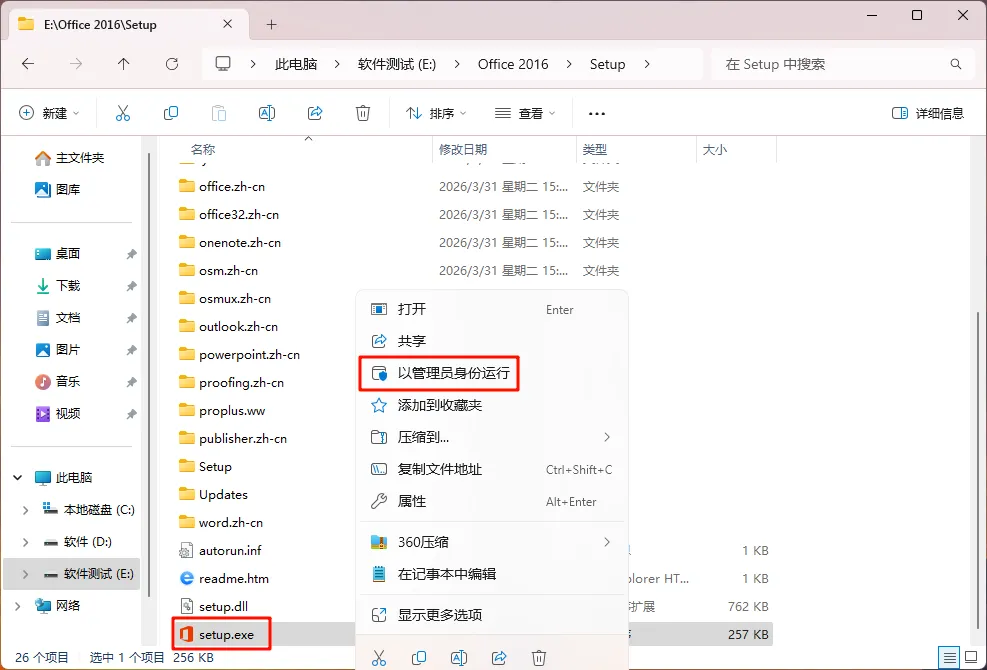Switch to large icons view in status bar
The image size is (987, 670).
(971, 656)
